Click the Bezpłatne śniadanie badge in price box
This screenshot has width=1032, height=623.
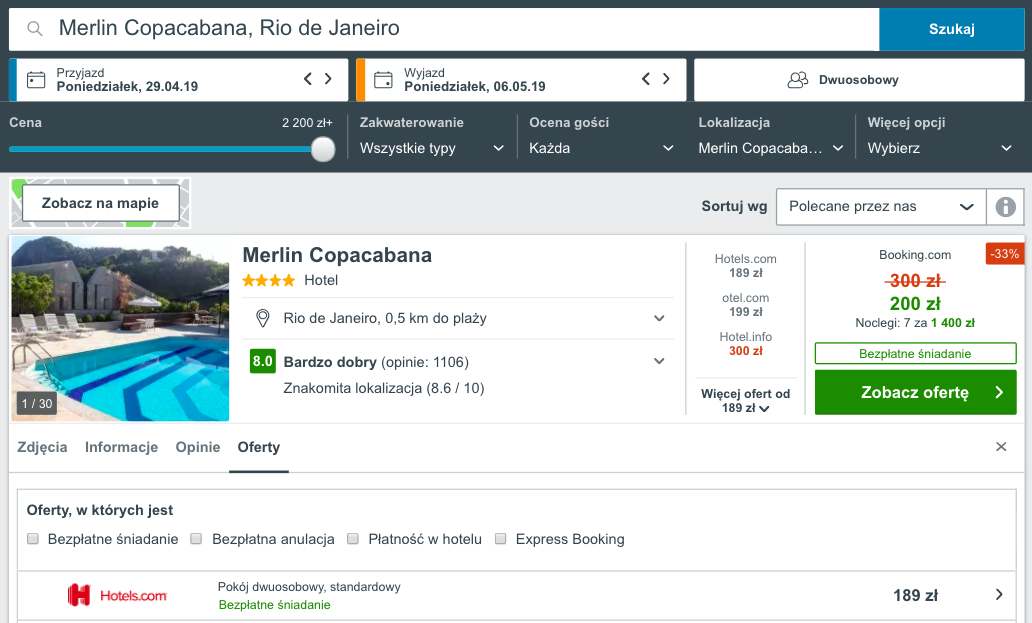tap(916, 353)
